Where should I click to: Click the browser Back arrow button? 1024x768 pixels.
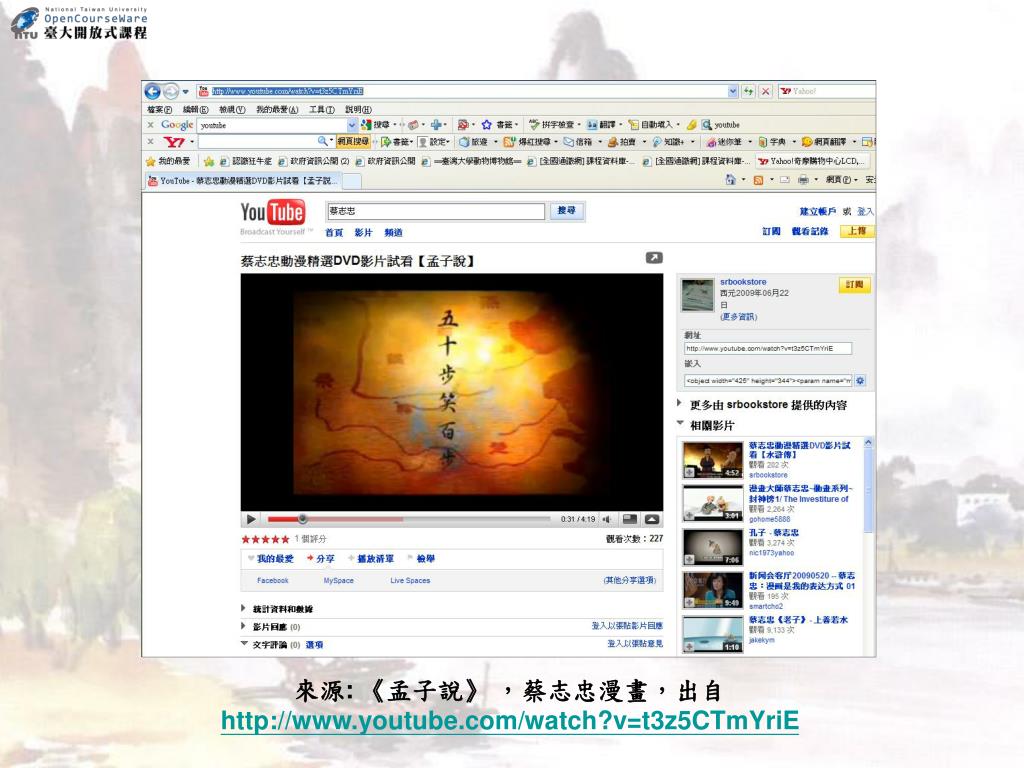click(152, 91)
